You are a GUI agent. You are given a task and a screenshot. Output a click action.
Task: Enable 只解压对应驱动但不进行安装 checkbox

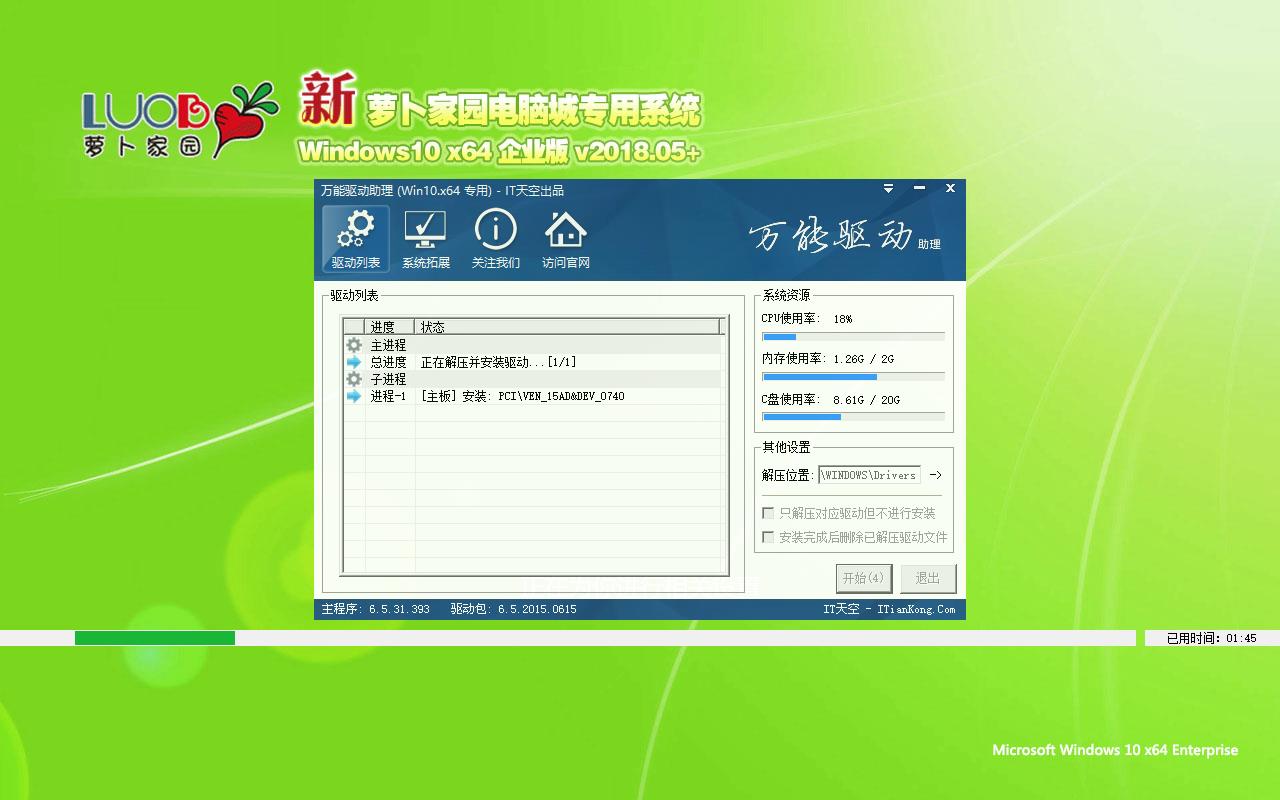[768, 513]
